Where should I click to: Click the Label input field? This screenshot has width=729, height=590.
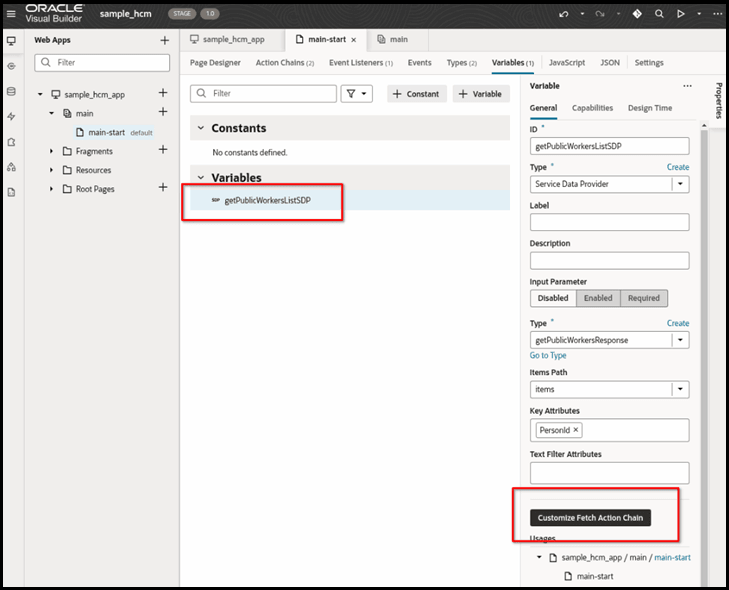[610, 222]
